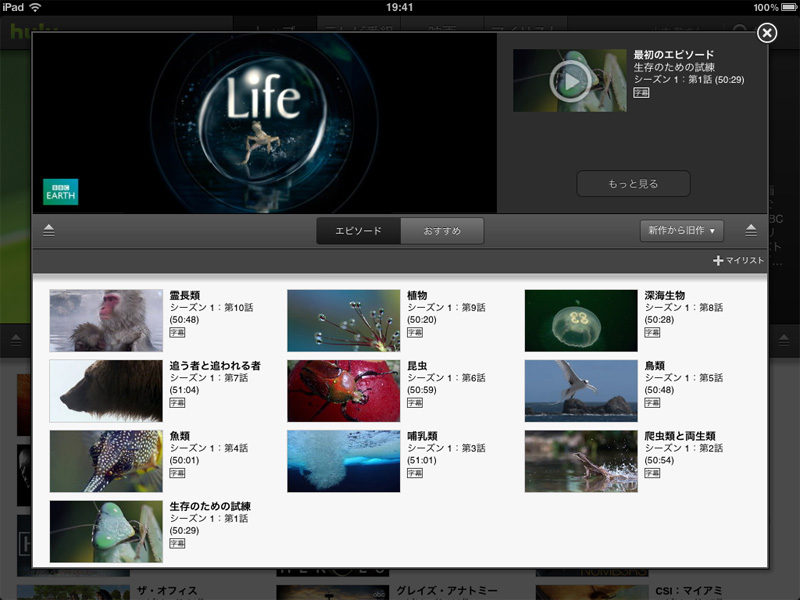
Task: Tap the battery indicator in status bar
Action: point(789,7)
